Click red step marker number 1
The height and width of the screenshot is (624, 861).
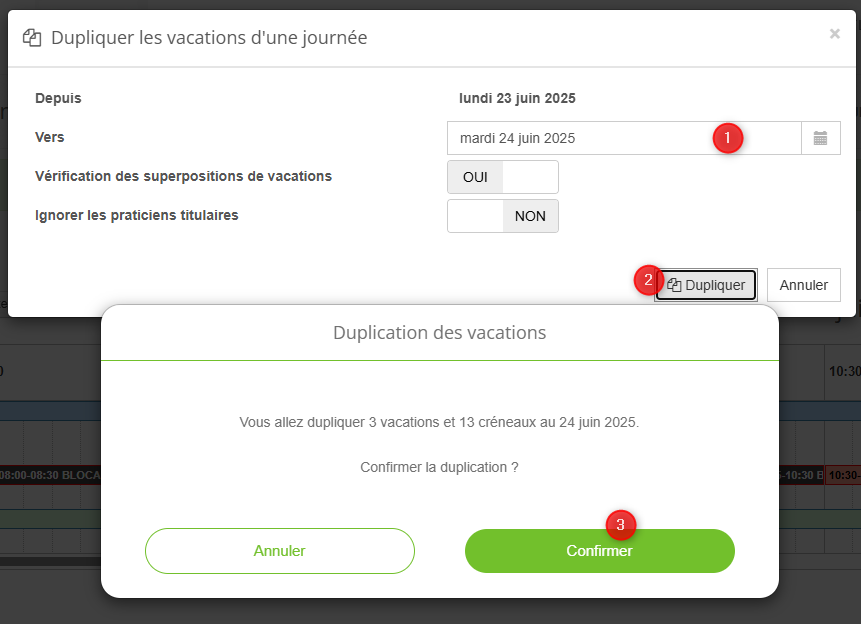(x=728, y=138)
